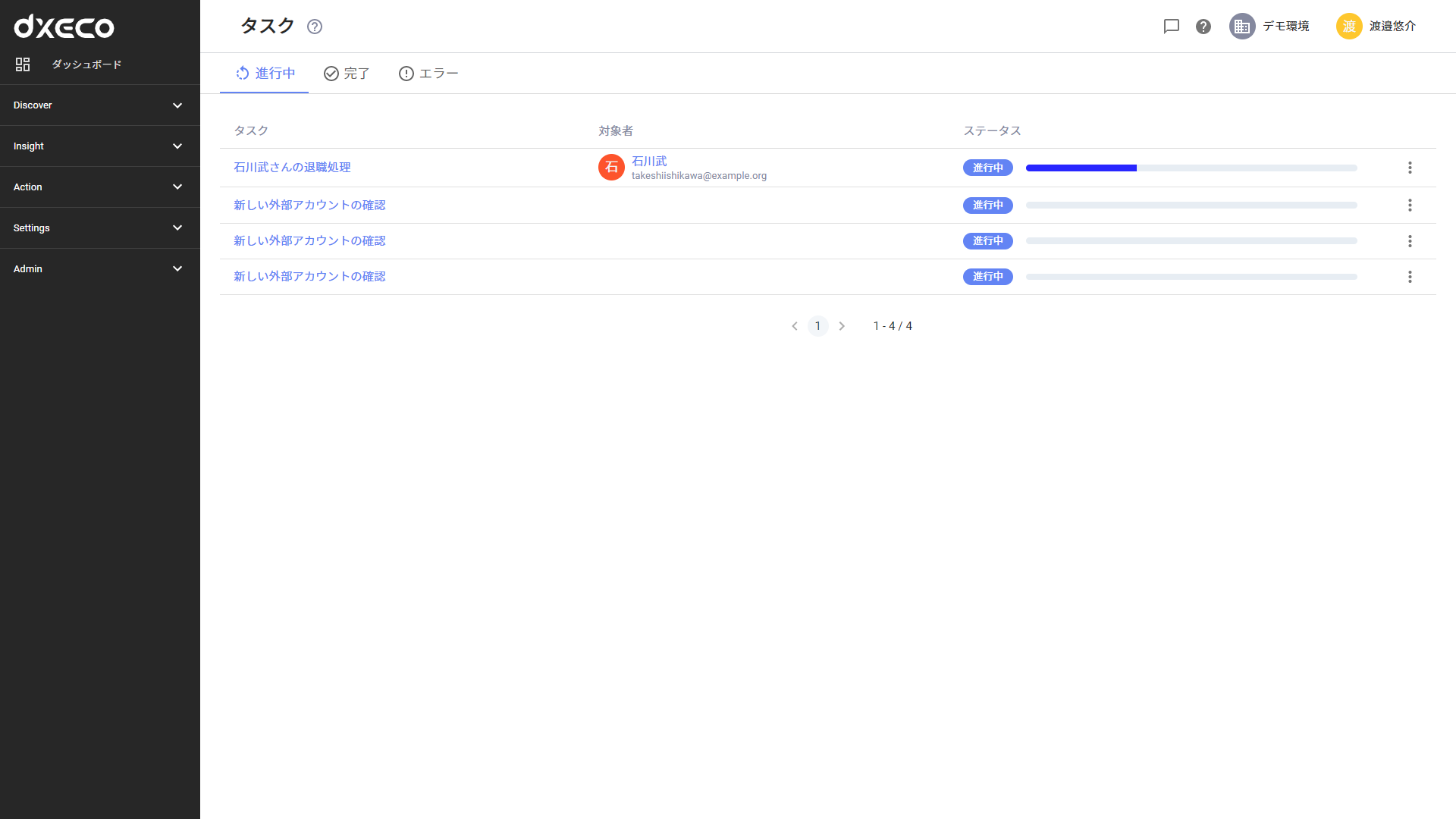
Task: Open 新しい外部アカウントの確認 task link
Action: click(x=309, y=205)
